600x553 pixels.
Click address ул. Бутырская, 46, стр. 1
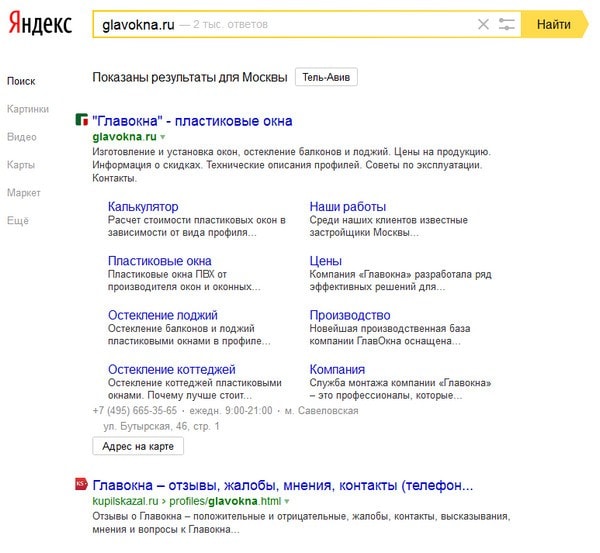(x=161, y=427)
